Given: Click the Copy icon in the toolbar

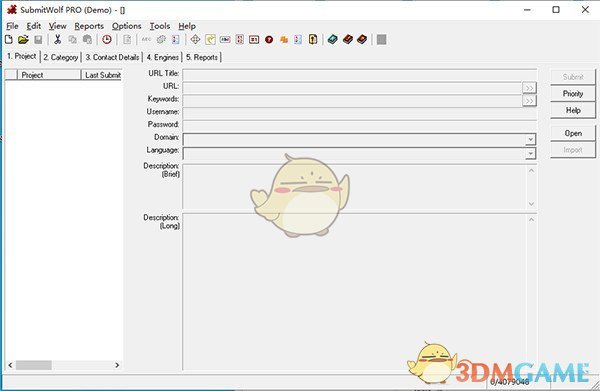Looking at the screenshot, I should tap(72, 39).
